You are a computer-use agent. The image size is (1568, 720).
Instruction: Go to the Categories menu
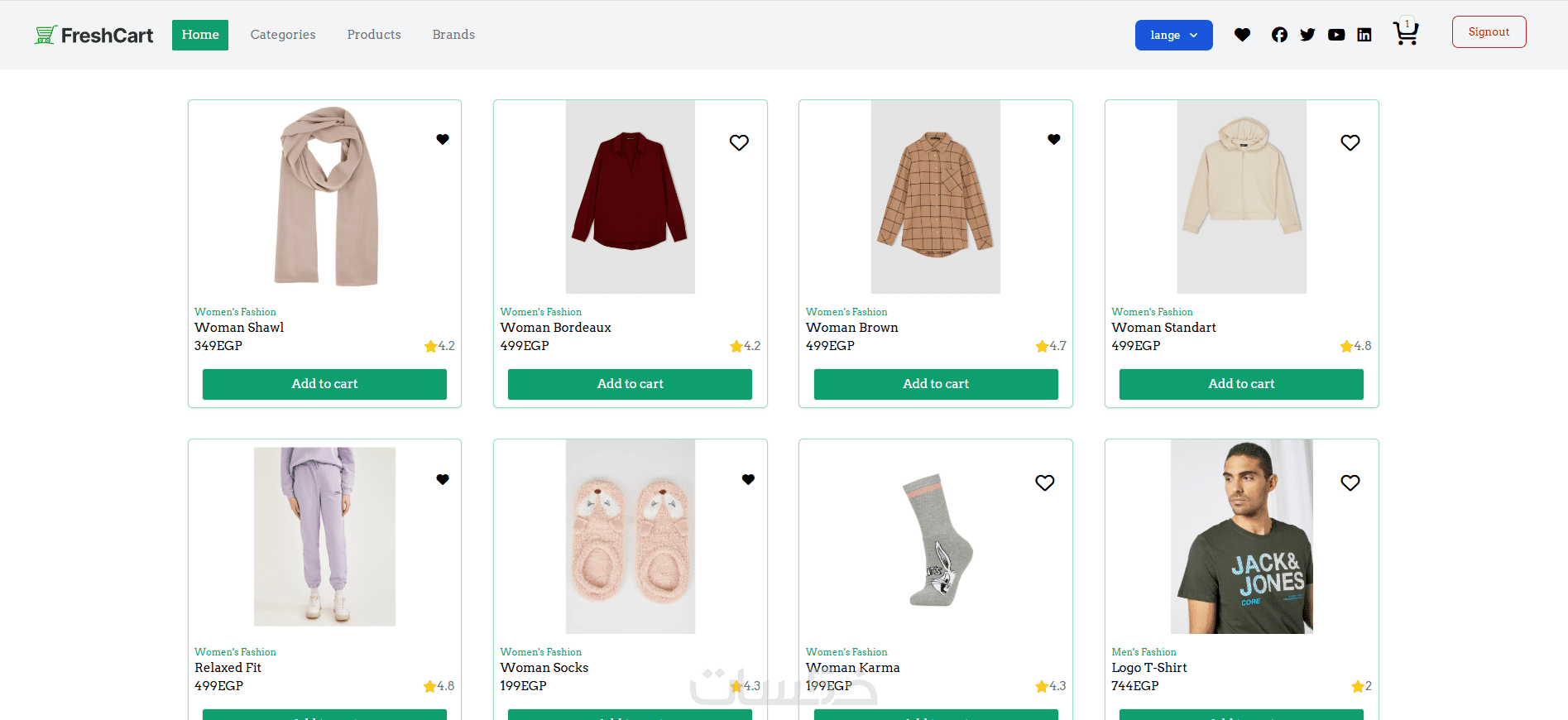coord(283,35)
